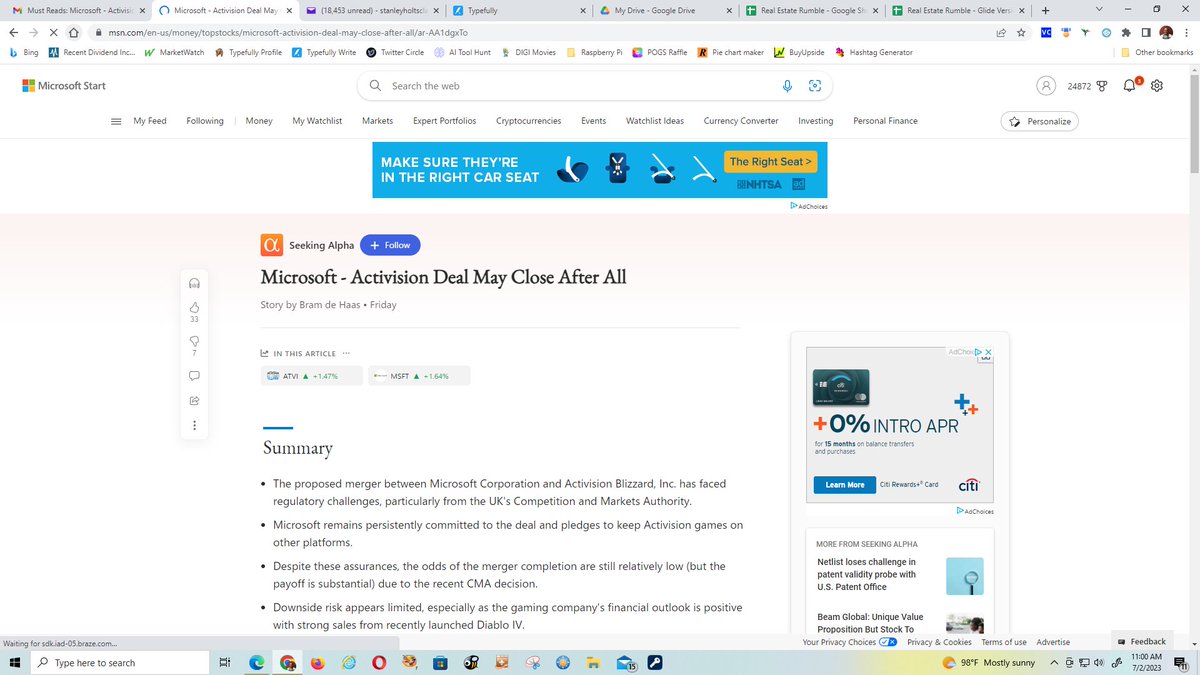
Task: Open Terms of use link
Action: coord(1004,642)
